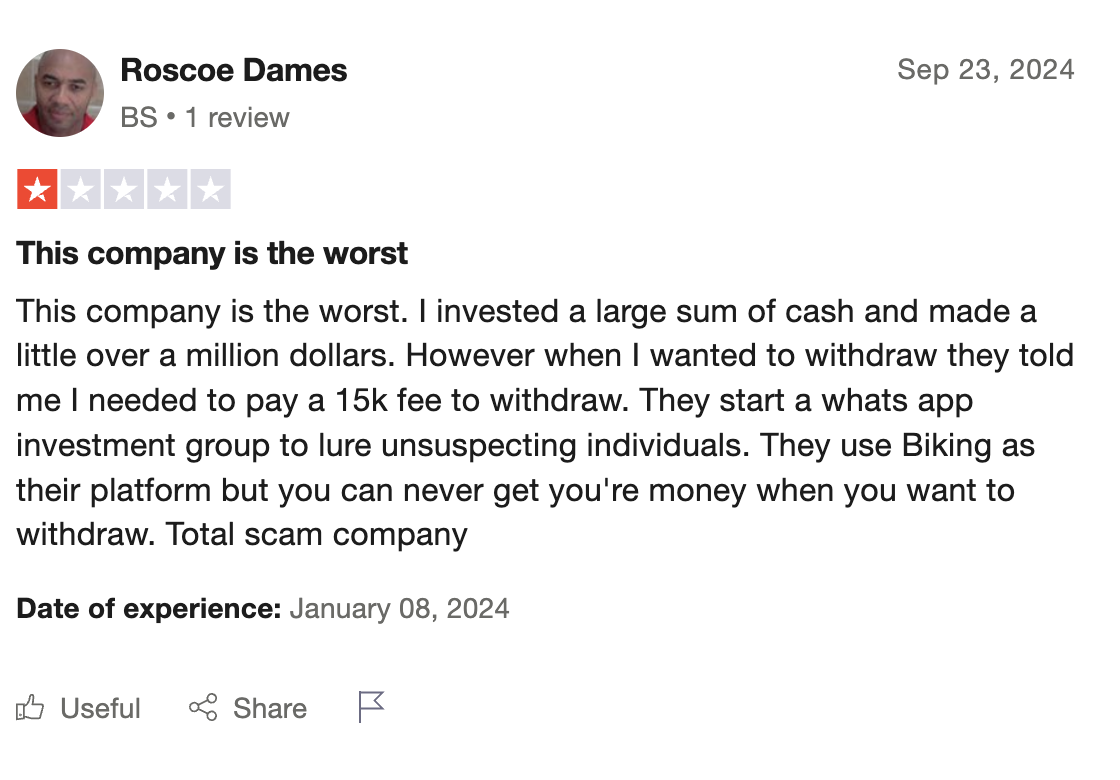Click the second grey rating star
Viewport: 1120px width, 780px height.
click(x=81, y=189)
